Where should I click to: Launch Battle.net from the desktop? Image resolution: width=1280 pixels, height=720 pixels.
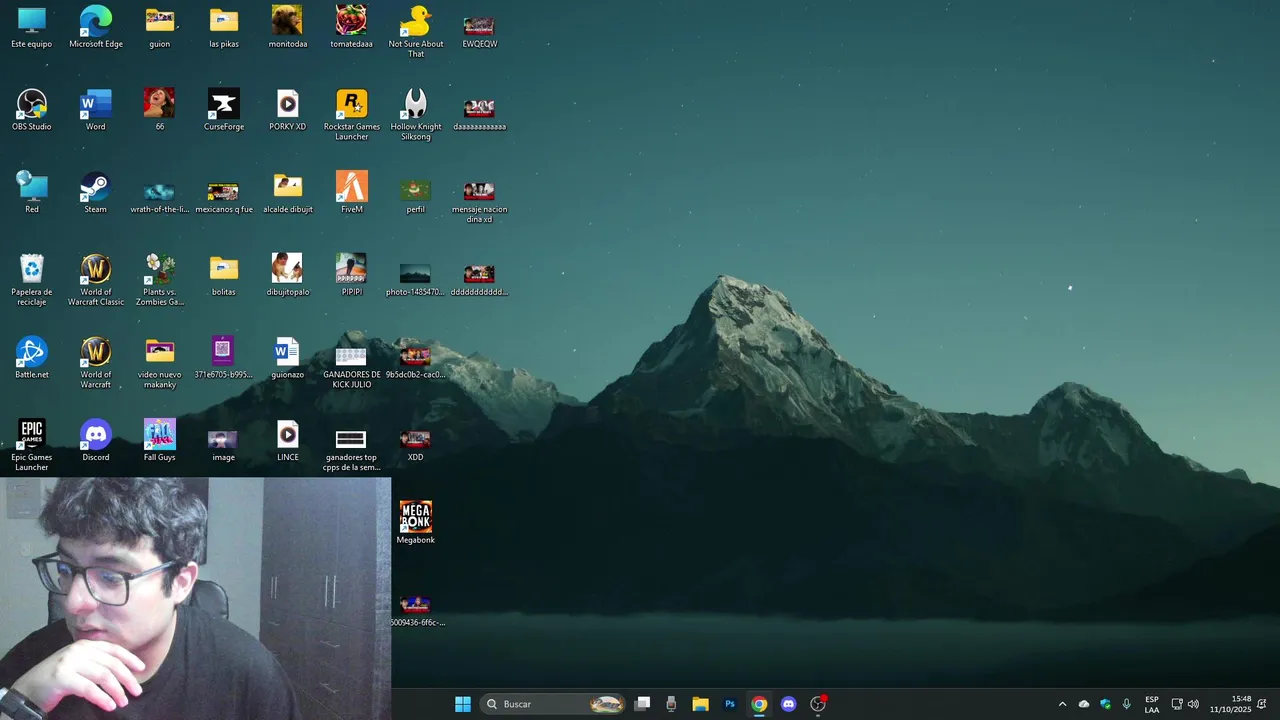(32, 358)
